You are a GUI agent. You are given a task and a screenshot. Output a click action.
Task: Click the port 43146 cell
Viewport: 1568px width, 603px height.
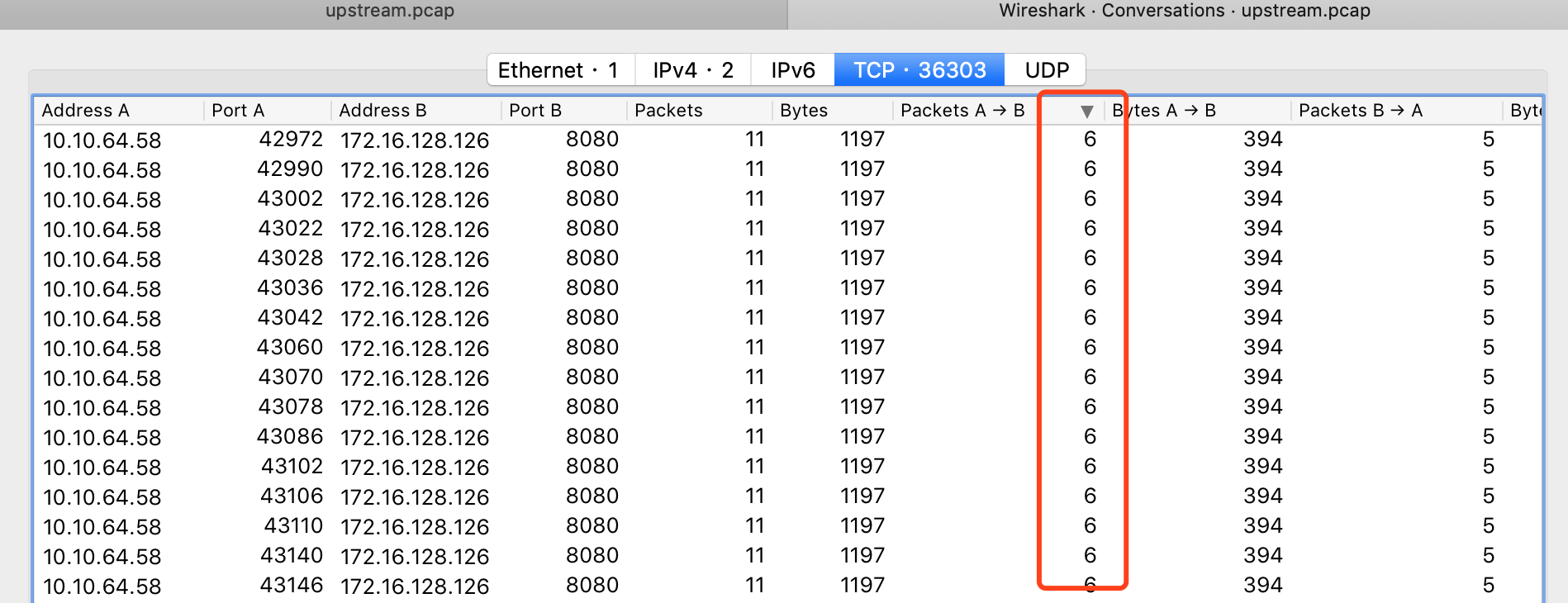coord(292,586)
